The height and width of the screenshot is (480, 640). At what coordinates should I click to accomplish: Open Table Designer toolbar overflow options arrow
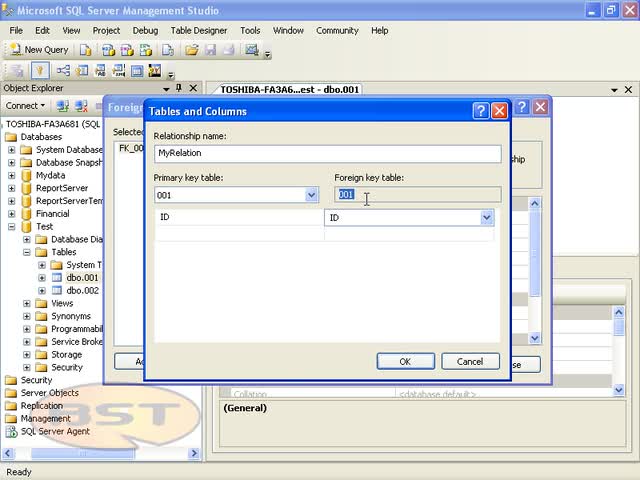pos(171,75)
